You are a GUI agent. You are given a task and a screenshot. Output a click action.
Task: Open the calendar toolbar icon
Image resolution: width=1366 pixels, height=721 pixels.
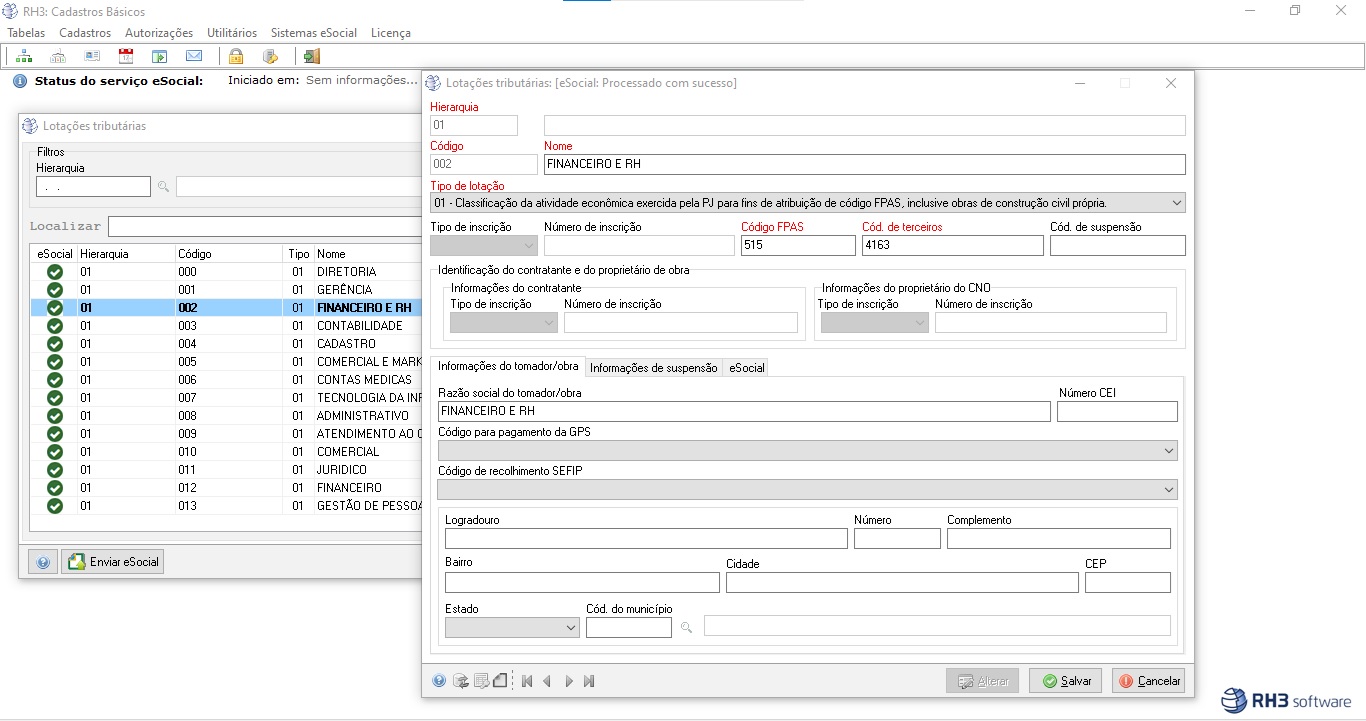[126, 56]
